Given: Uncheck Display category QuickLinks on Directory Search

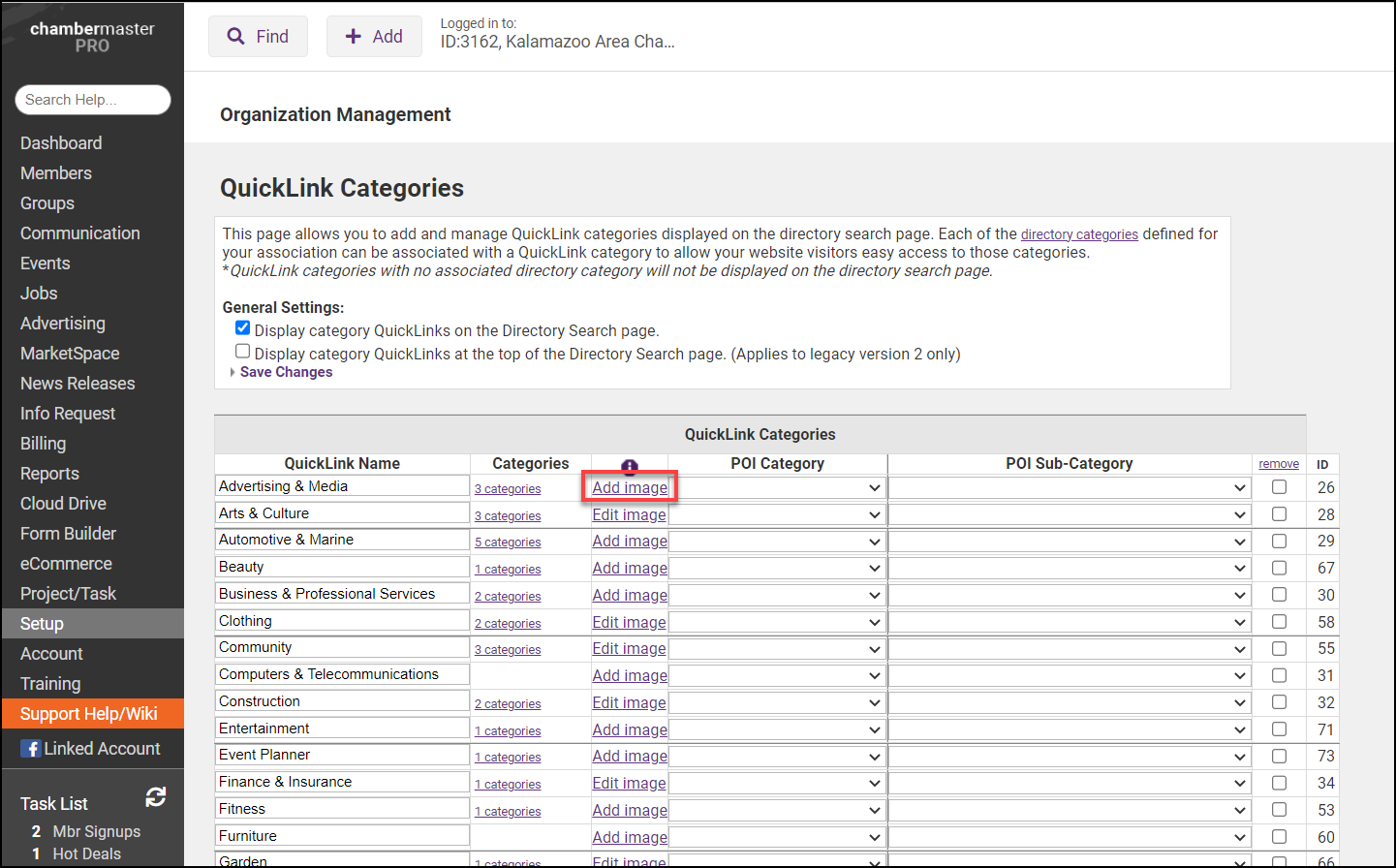Looking at the screenshot, I should tap(242, 327).
